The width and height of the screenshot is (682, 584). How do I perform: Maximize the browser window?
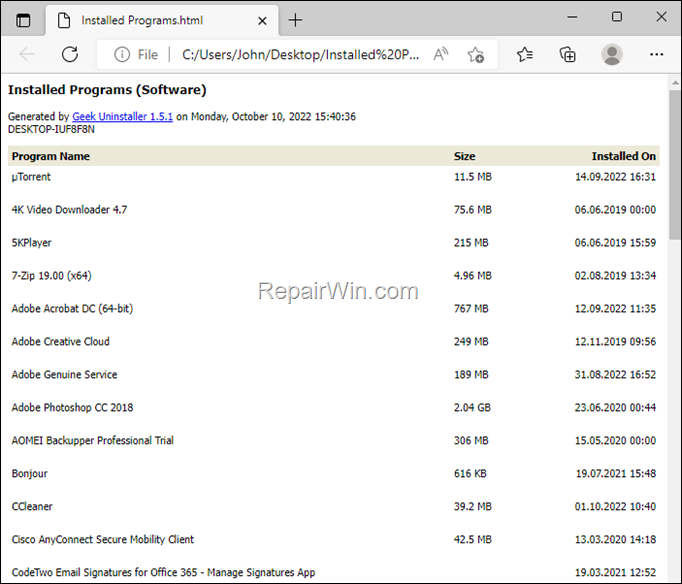point(617,17)
